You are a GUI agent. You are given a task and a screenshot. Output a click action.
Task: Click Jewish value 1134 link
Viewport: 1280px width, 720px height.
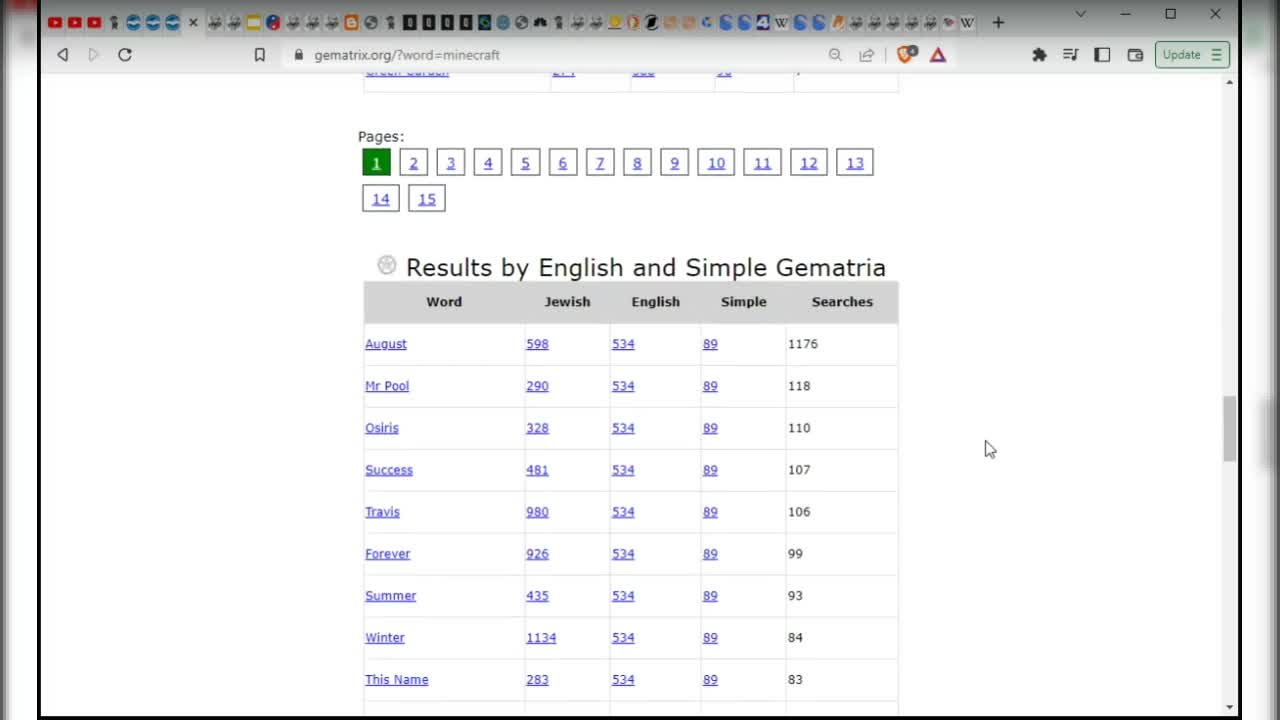(541, 638)
